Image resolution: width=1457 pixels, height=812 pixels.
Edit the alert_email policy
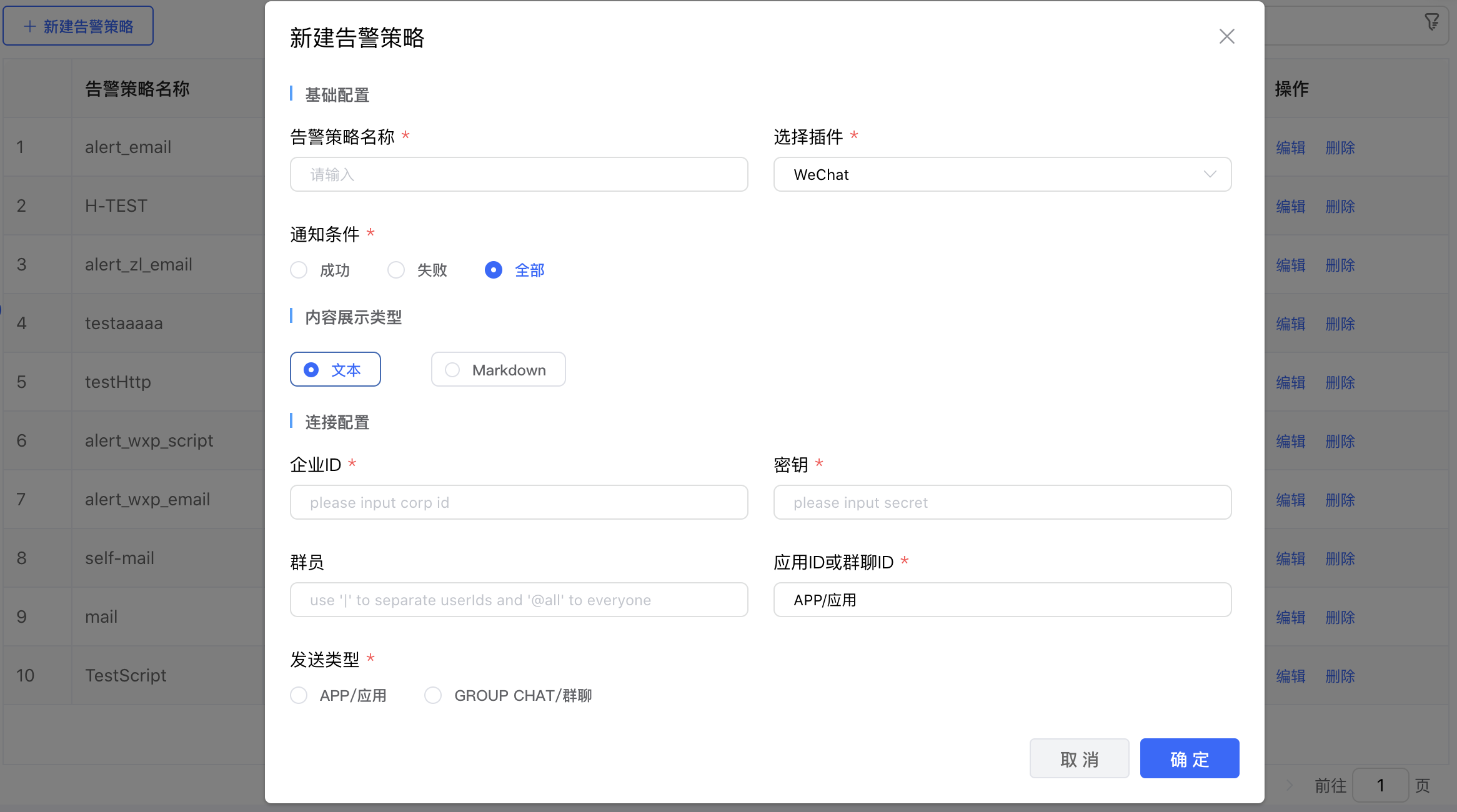[1291, 147]
